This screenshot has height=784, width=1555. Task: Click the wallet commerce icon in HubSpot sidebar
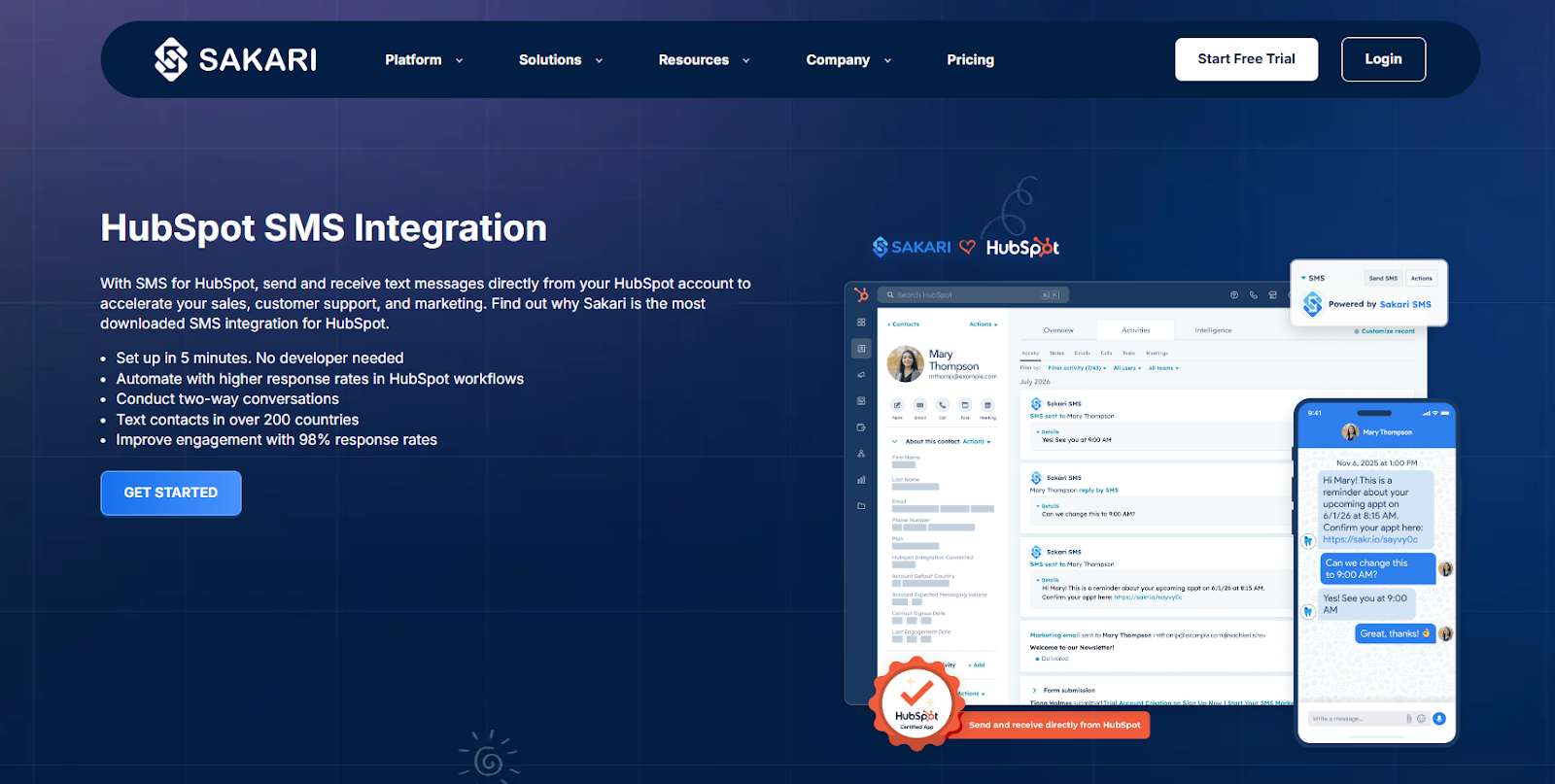(x=861, y=427)
